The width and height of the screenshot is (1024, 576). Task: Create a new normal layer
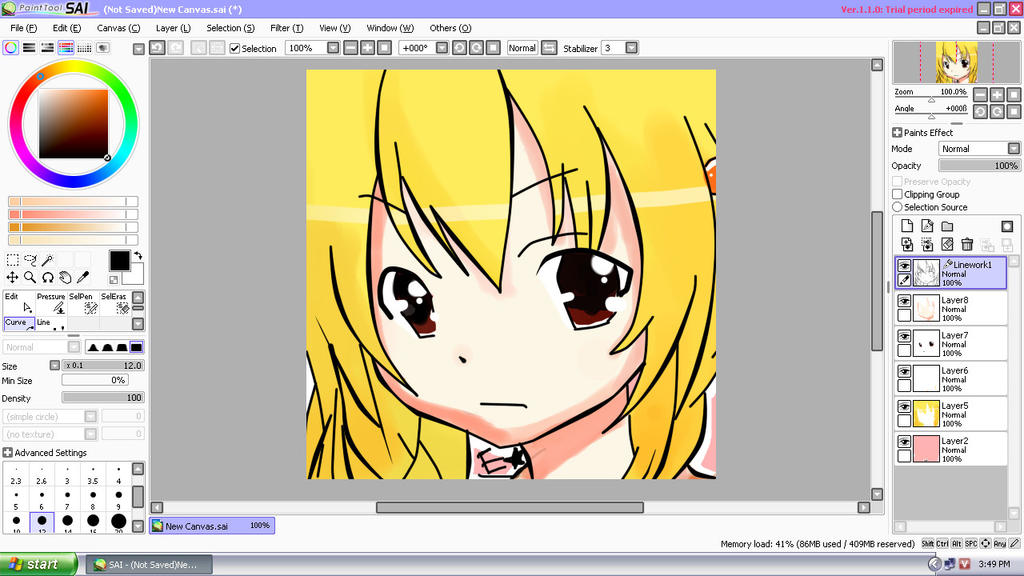[907, 226]
